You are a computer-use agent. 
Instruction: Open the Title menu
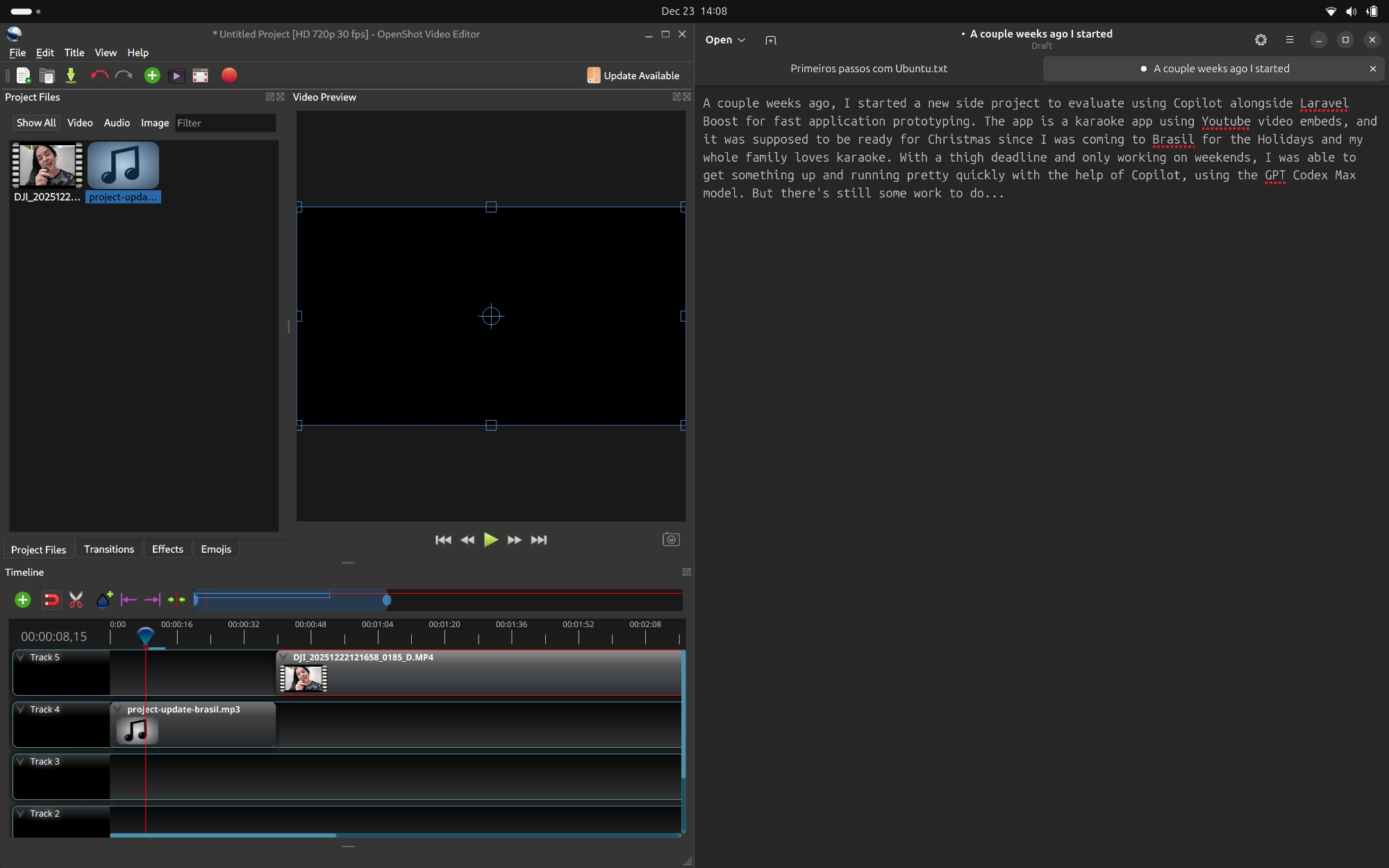point(74,53)
